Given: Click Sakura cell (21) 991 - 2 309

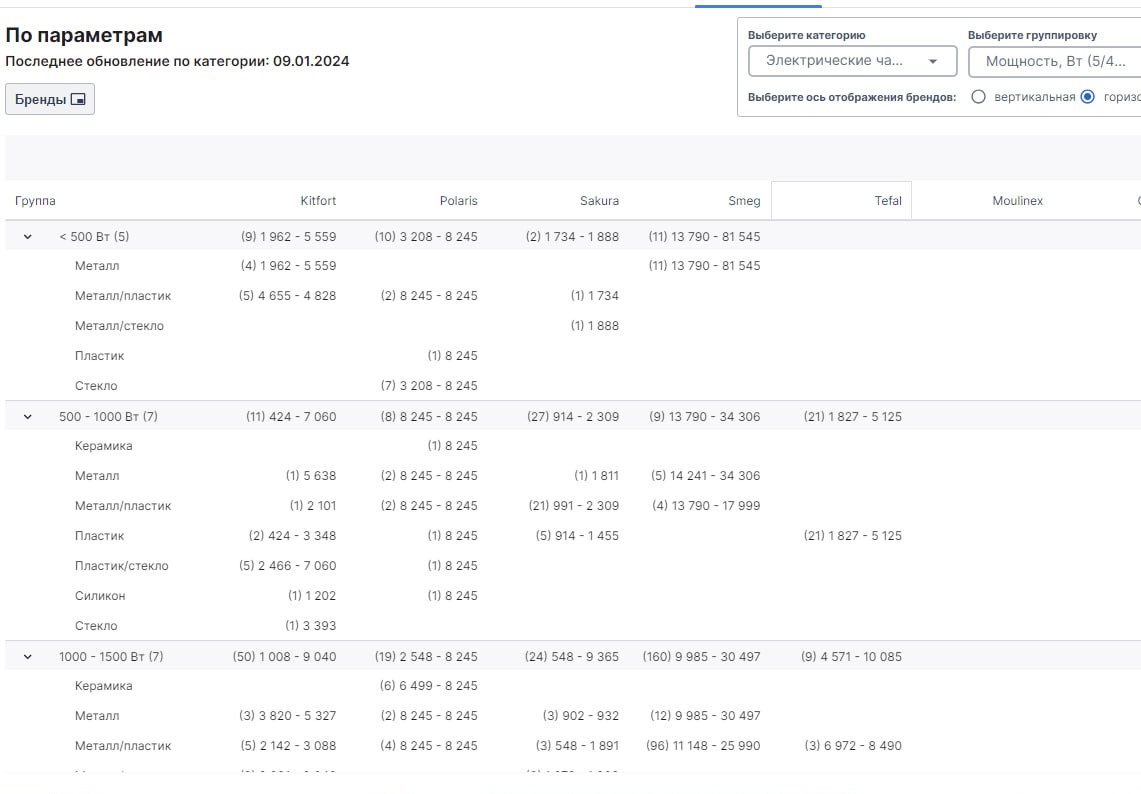Looking at the screenshot, I should pyautogui.click(x=573, y=506).
